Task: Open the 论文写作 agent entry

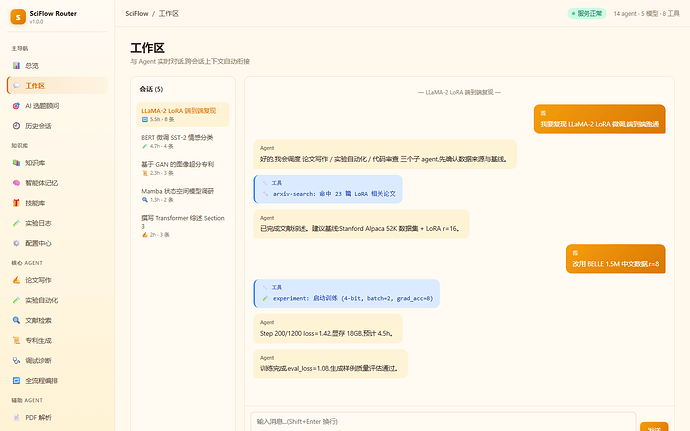Action: click(57, 280)
